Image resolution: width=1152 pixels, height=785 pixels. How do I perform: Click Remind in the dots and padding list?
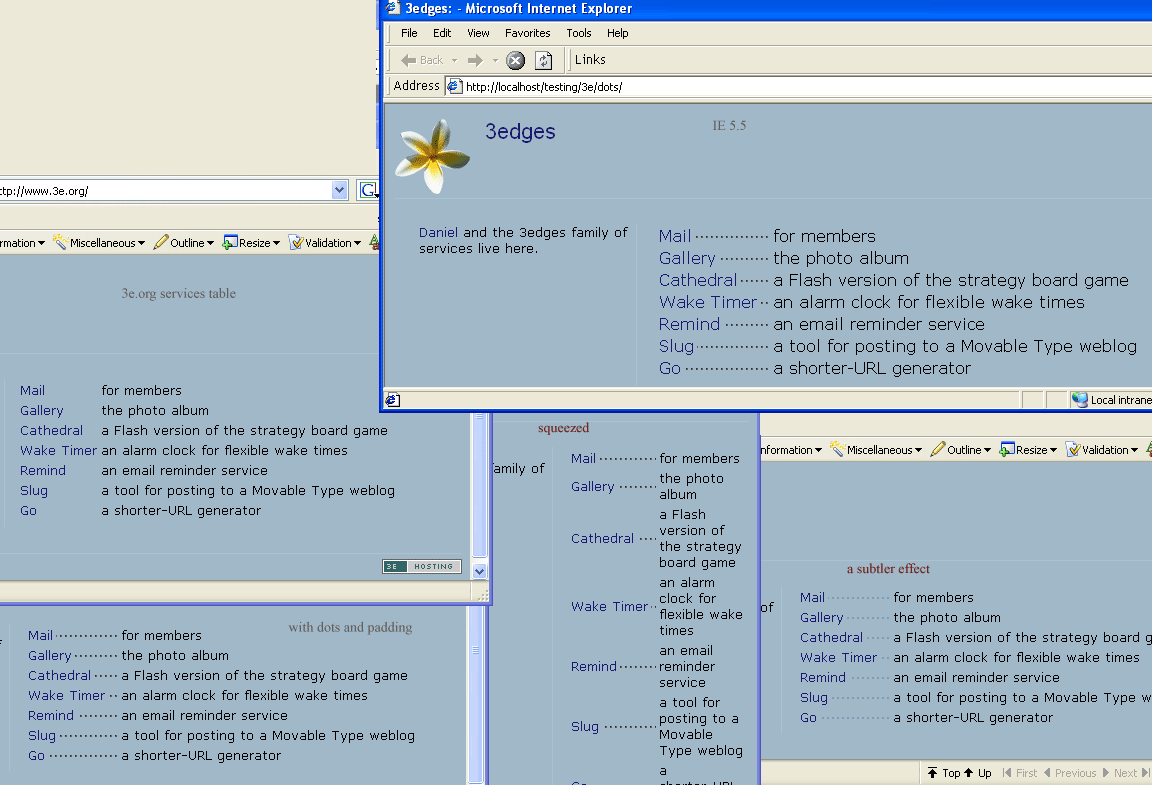coord(51,715)
